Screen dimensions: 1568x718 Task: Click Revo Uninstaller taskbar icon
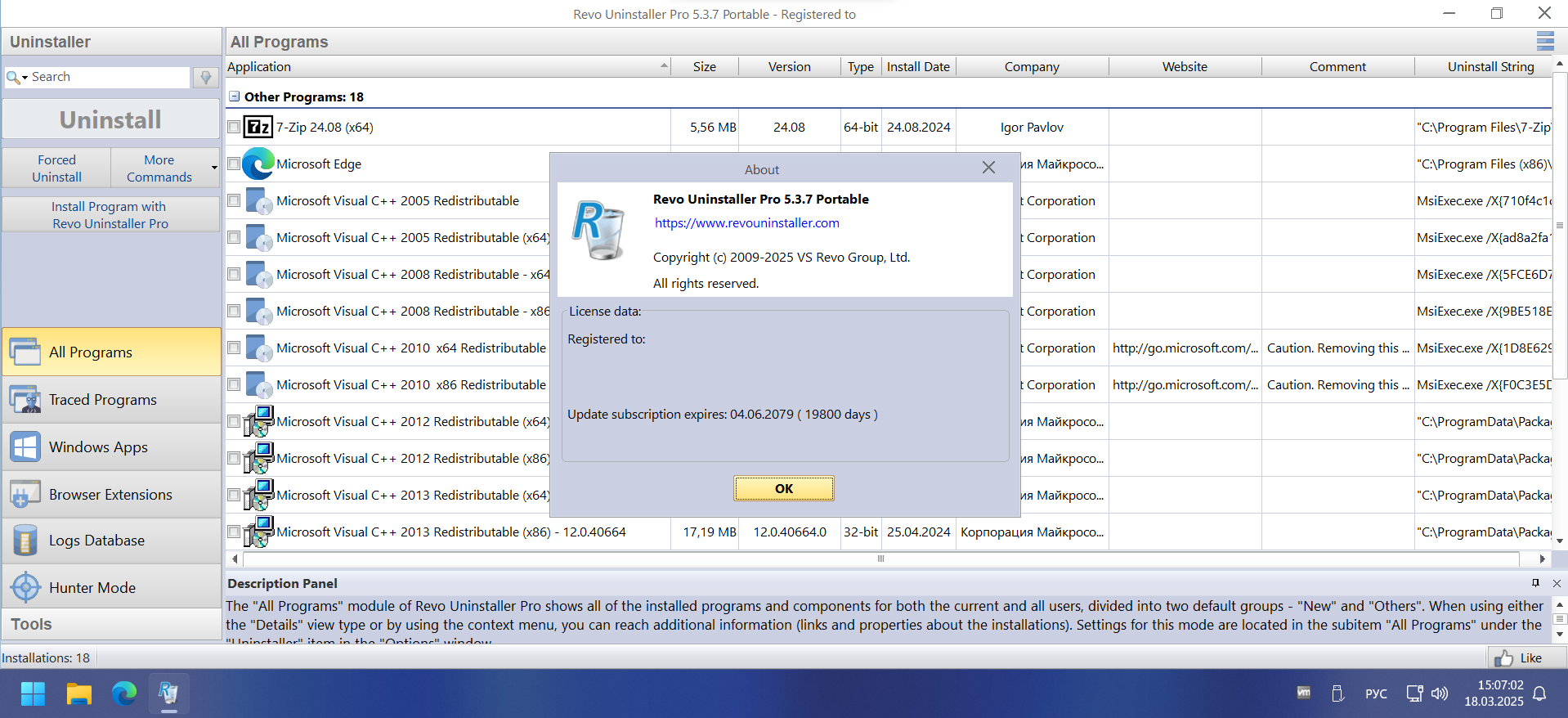169,693
